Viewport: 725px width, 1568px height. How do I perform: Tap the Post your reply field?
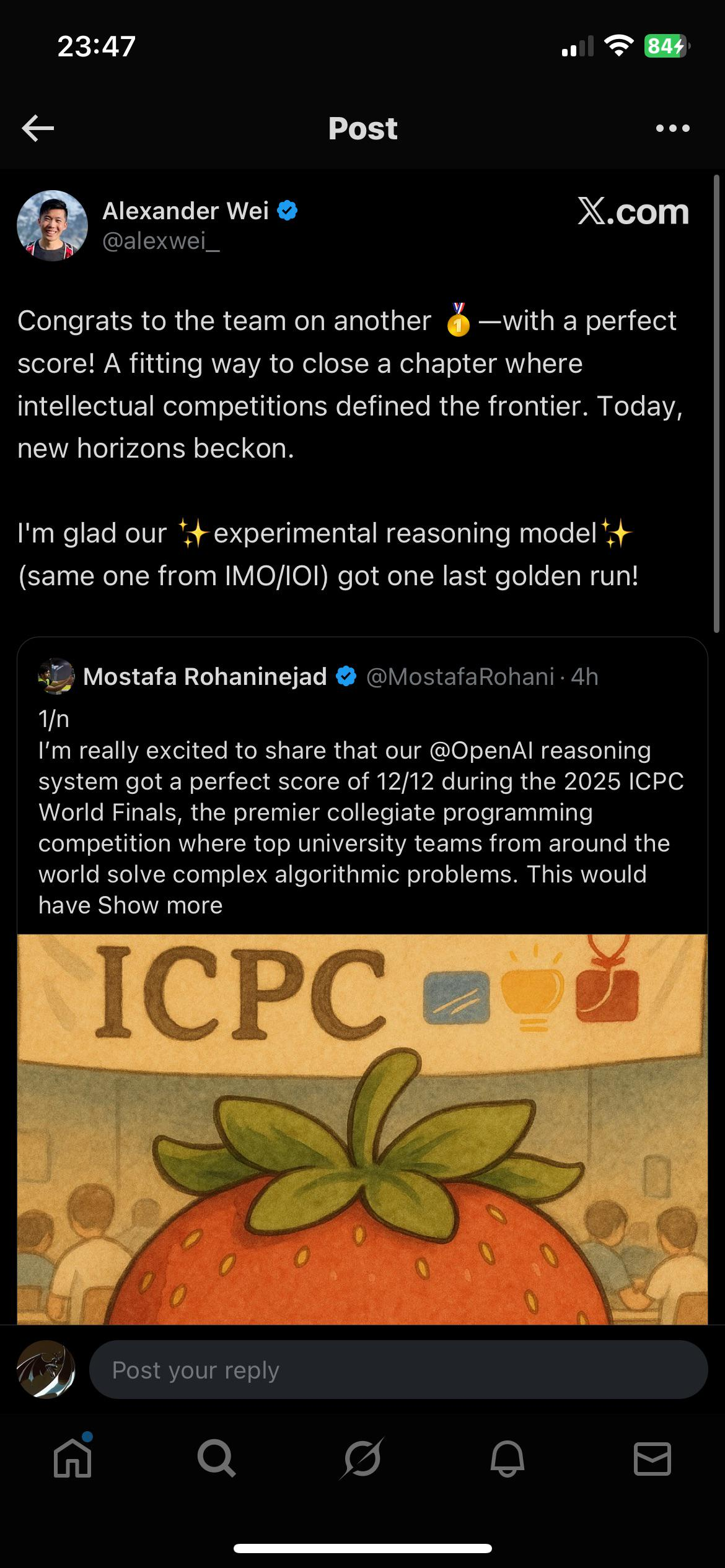[398, 1370]
